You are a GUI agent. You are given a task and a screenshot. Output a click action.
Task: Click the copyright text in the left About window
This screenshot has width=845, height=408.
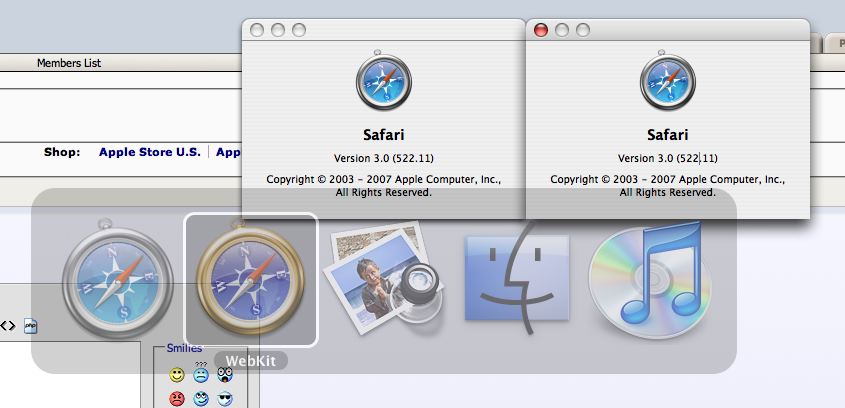384,186
